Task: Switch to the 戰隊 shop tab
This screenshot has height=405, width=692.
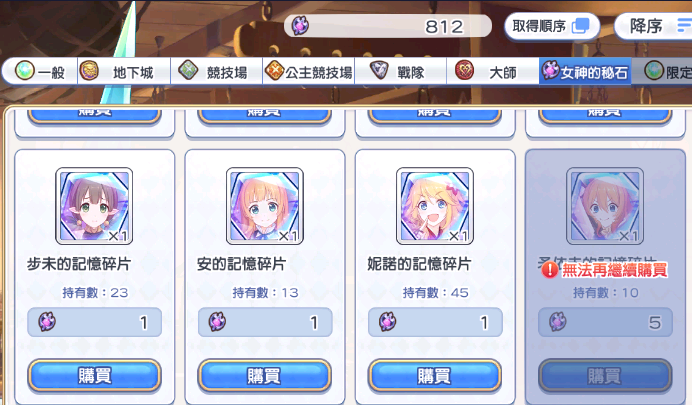Action: [x=401, y=71]
